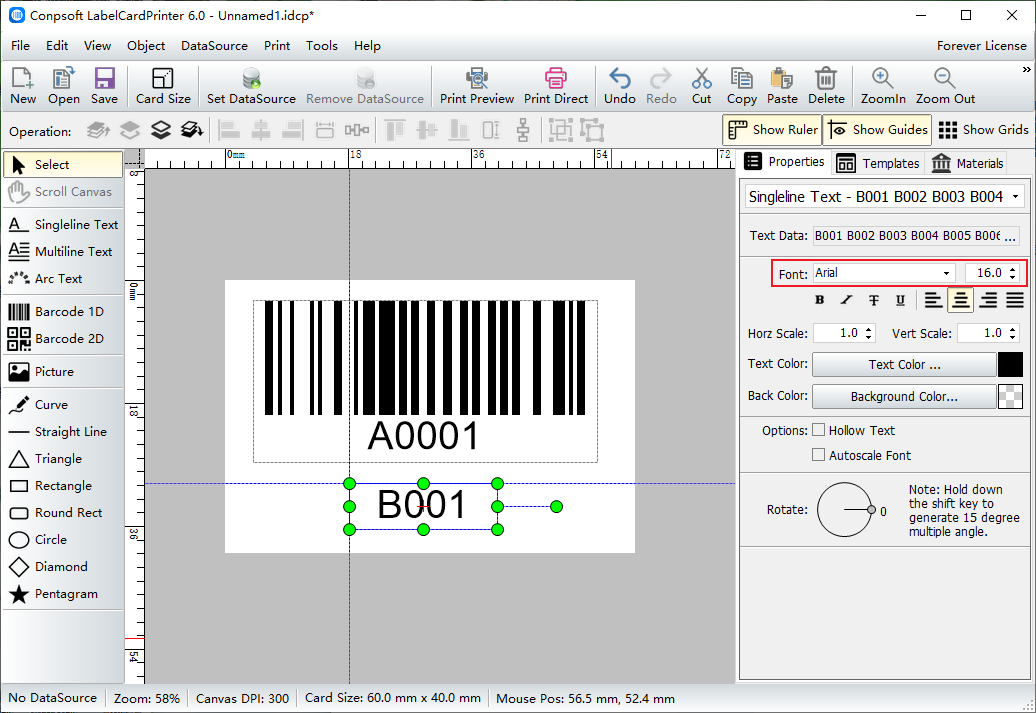Viewport: 1036px width, 713px height.
Task: Expand the Singleline Text object selector dropdown
Action: 1016,197
